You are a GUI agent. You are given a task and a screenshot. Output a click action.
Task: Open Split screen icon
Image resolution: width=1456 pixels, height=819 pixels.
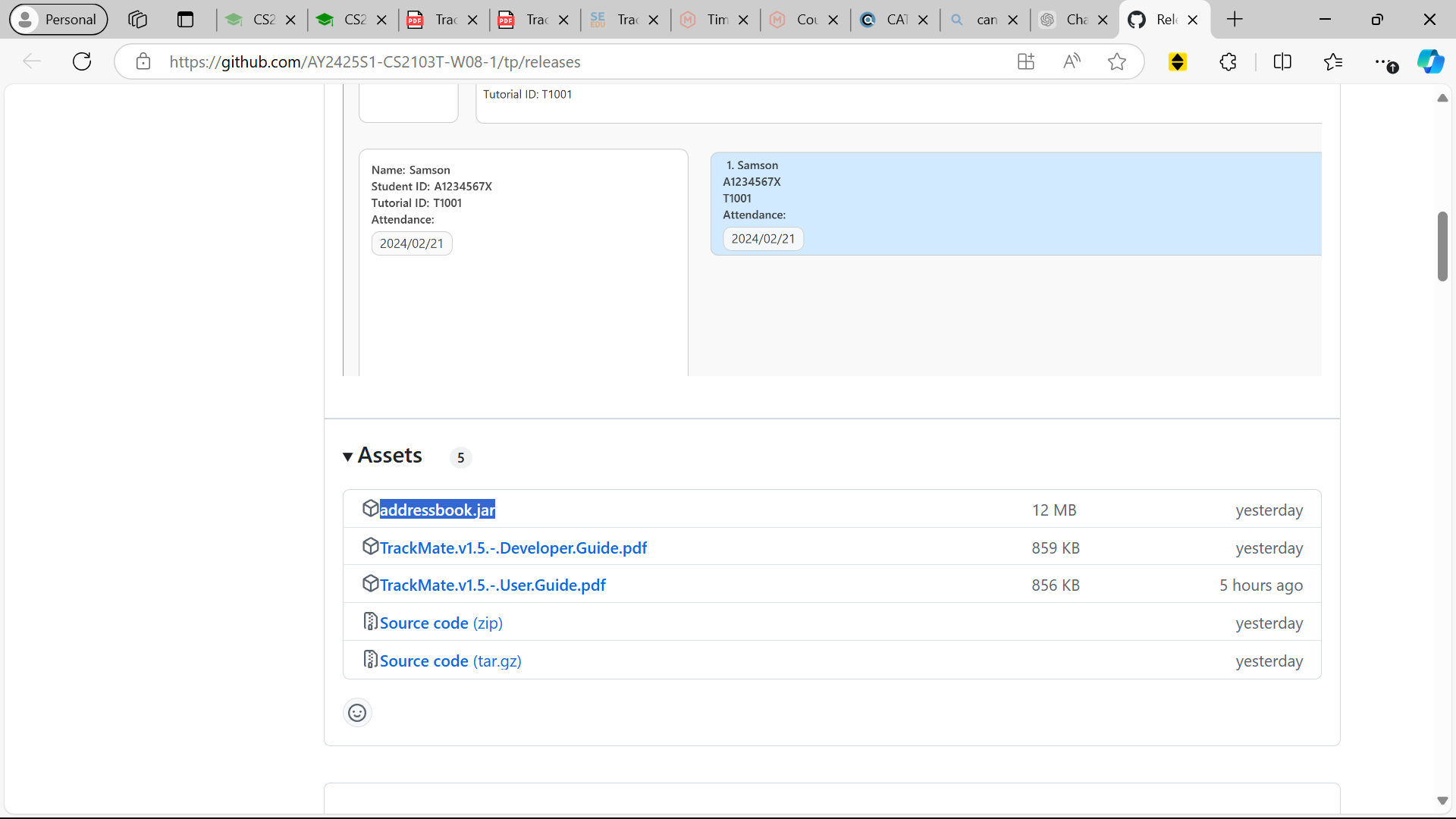1282,61
